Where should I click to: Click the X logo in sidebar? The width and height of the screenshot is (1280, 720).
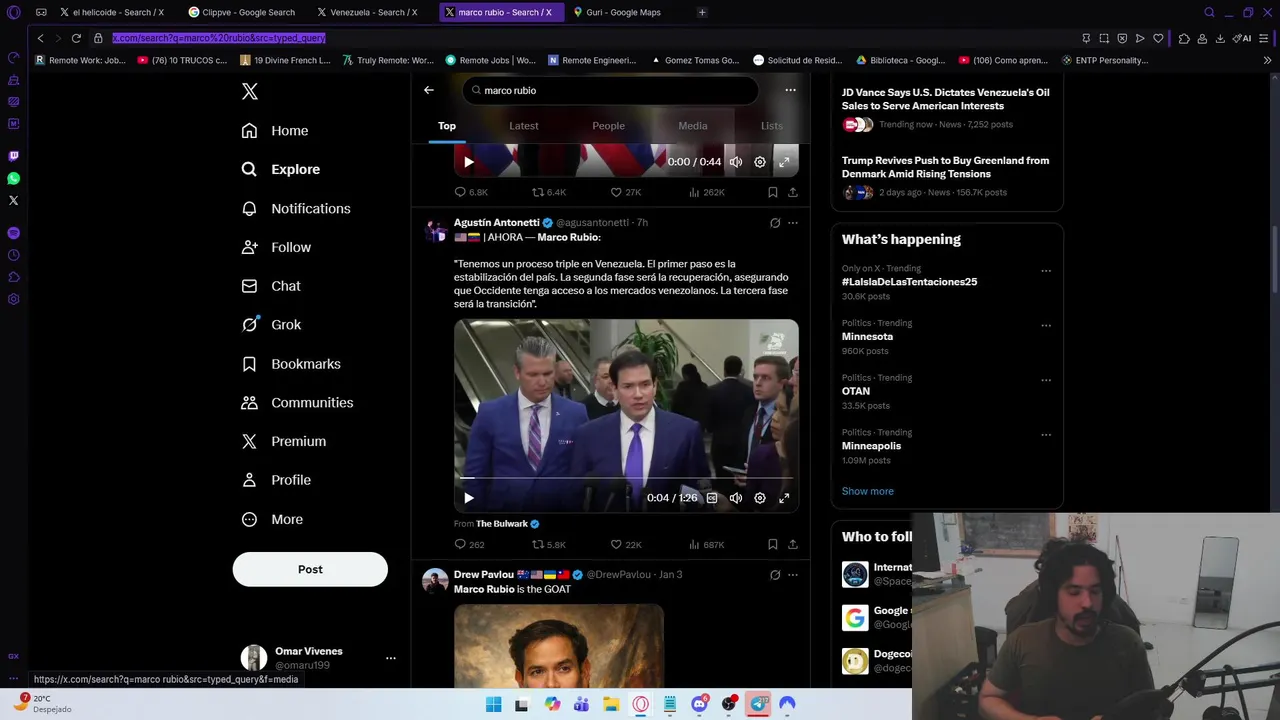pos(250,92)
